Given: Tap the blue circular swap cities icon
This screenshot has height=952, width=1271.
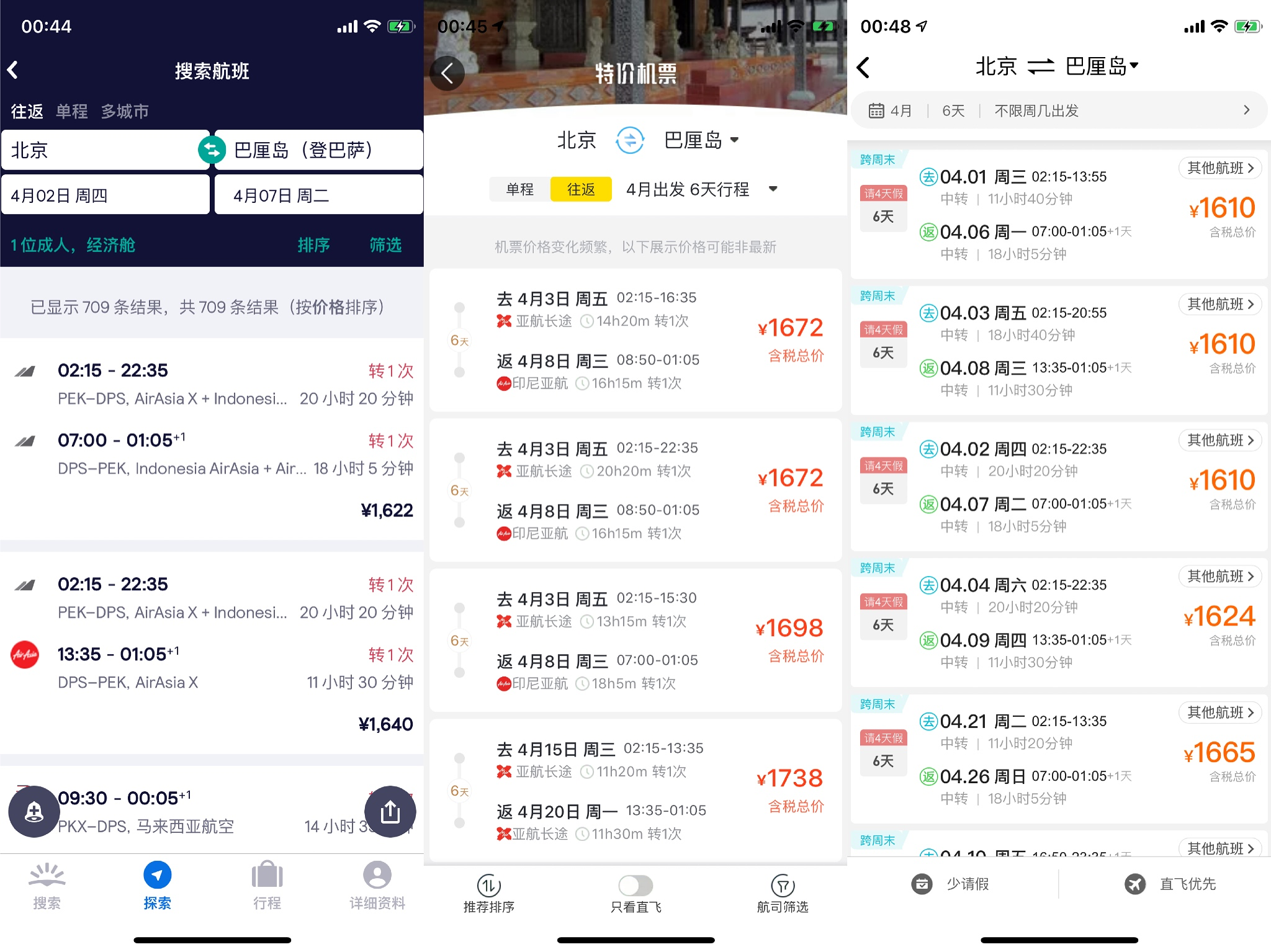Looking at the screenshot, I should (x=630, y=140).
